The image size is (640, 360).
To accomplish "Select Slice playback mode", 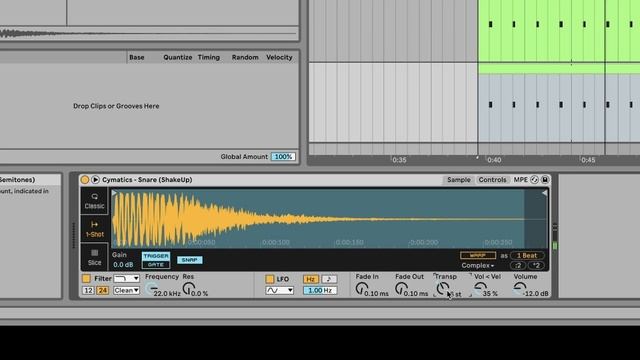I will click(x=94, y=257).
